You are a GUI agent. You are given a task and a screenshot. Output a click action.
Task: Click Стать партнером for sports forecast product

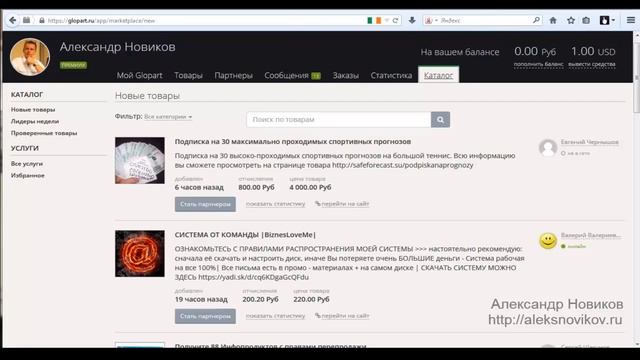[205, 204]
